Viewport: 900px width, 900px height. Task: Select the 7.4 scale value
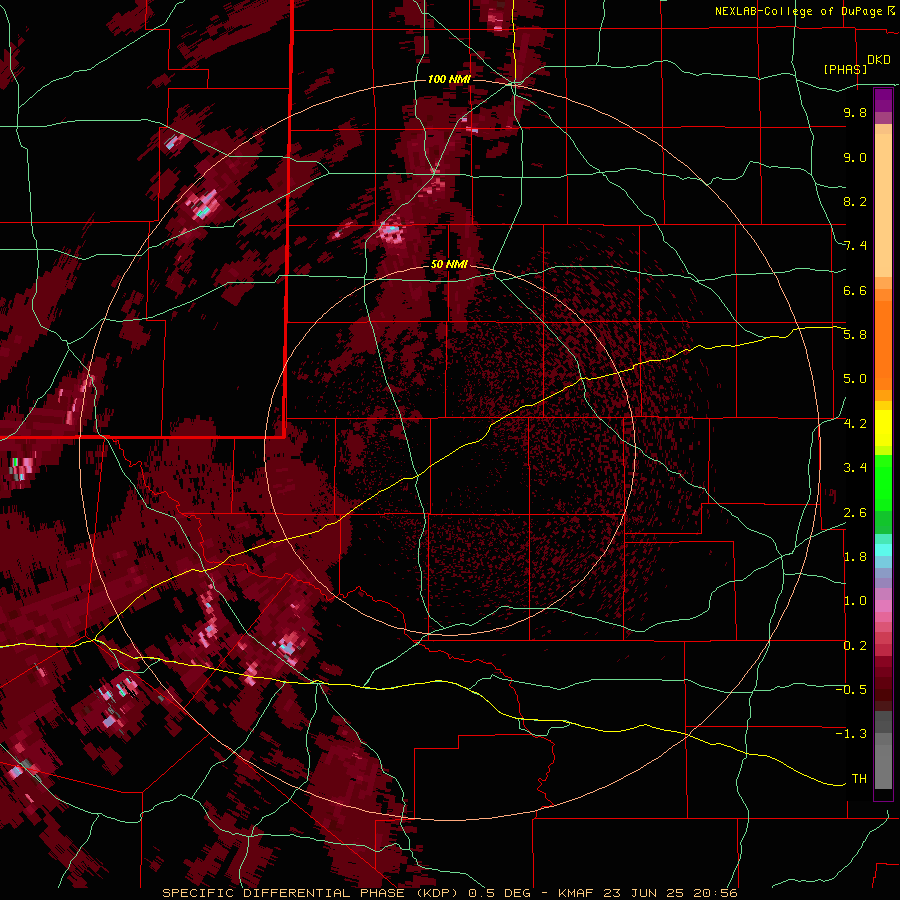(x=855, y=246)
